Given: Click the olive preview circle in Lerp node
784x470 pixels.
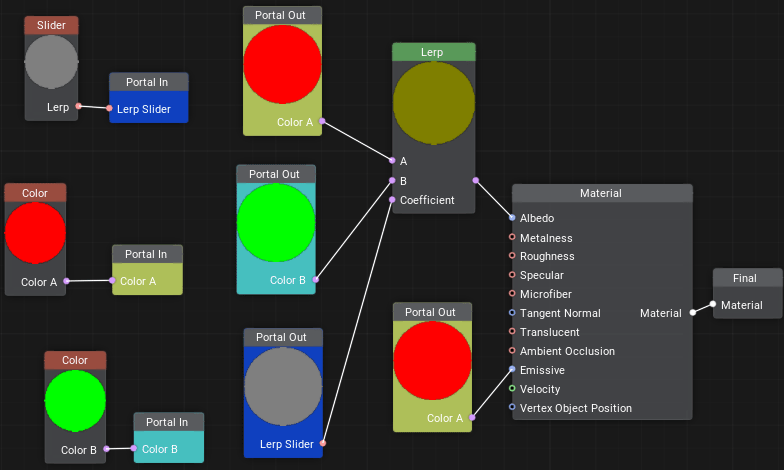Looking at the screenshot, I should 433,104.
